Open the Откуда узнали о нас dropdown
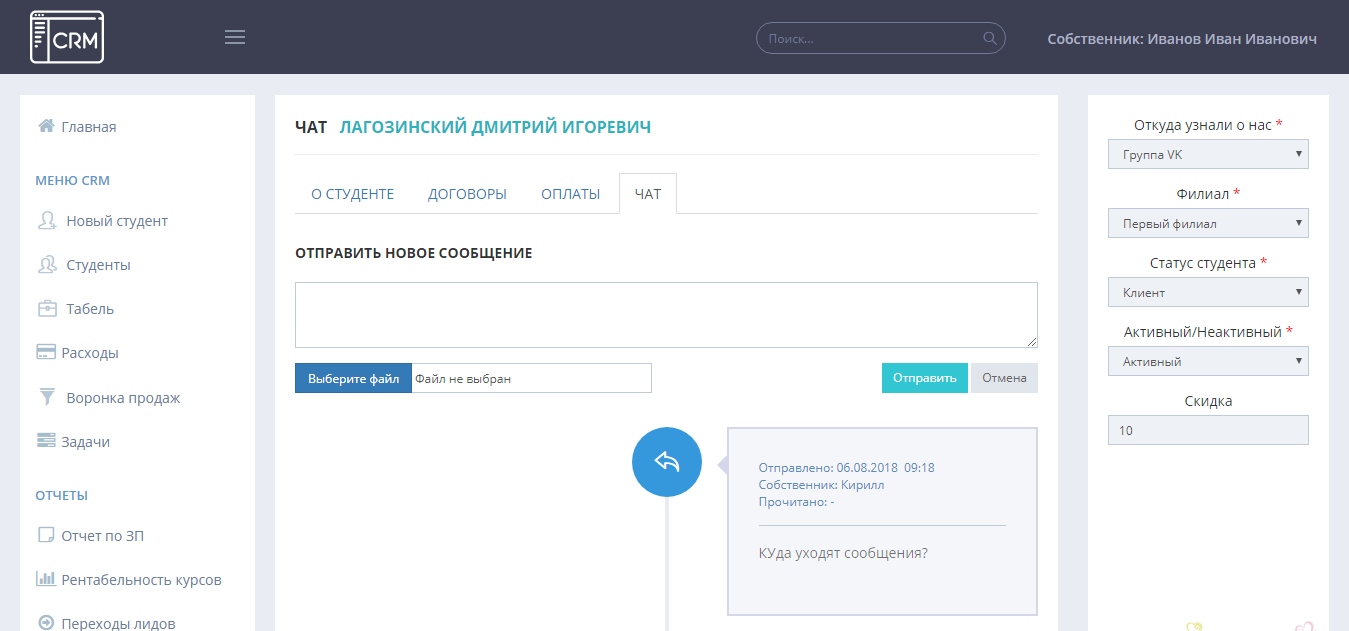The image size is (1349, 631). (x=1207, y=154)
